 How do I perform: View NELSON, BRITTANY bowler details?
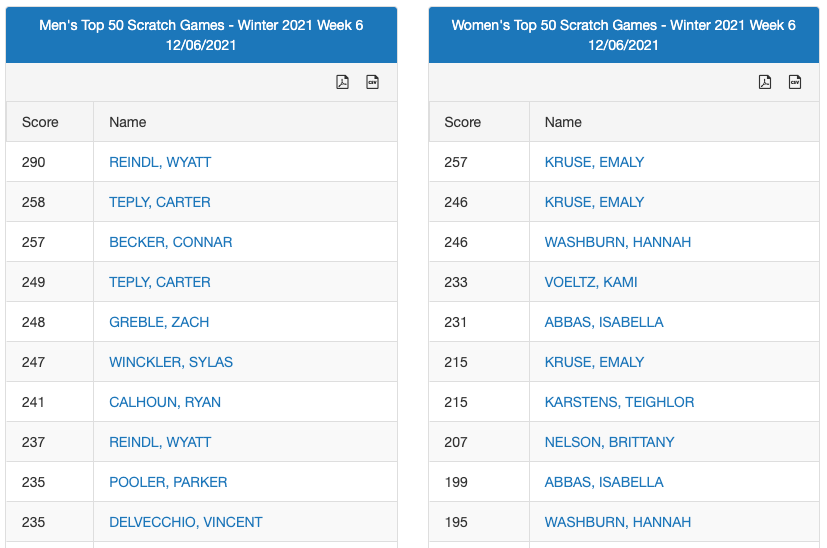click(x=609, y=442)
